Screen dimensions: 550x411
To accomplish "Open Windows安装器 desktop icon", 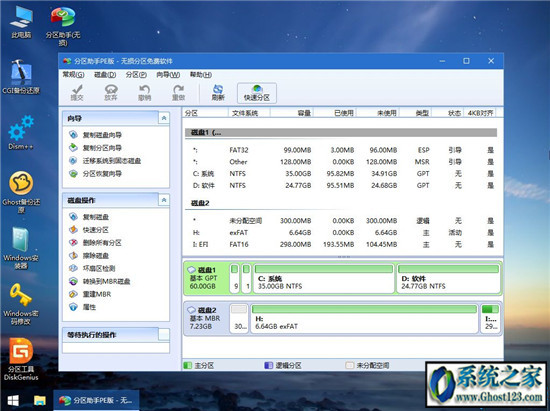I will click(21, 248).
